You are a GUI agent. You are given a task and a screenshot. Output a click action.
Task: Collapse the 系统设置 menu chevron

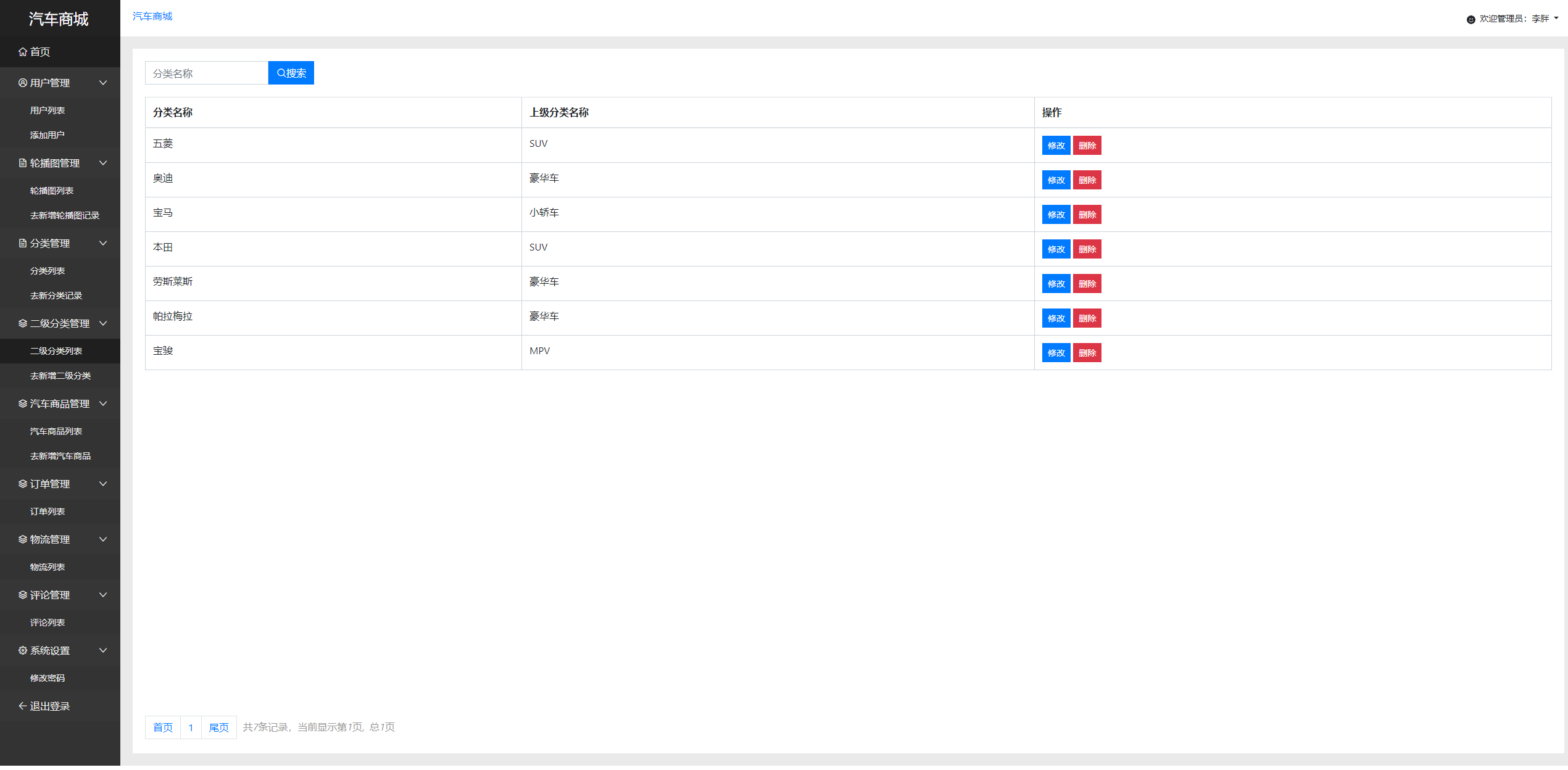click(103, 650)
